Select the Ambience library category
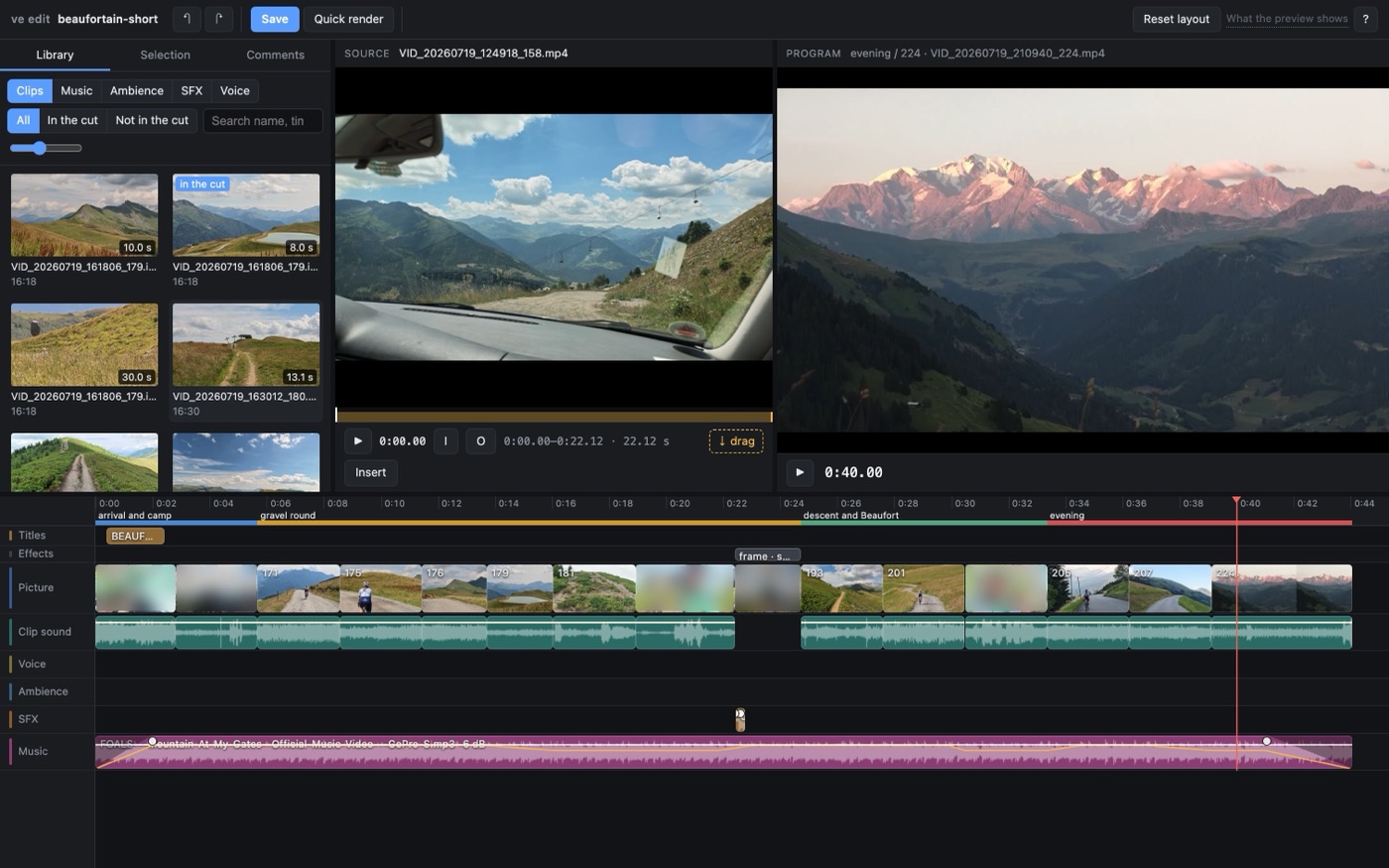Viewport: 1389px width, 868px height. pos(137,90)
